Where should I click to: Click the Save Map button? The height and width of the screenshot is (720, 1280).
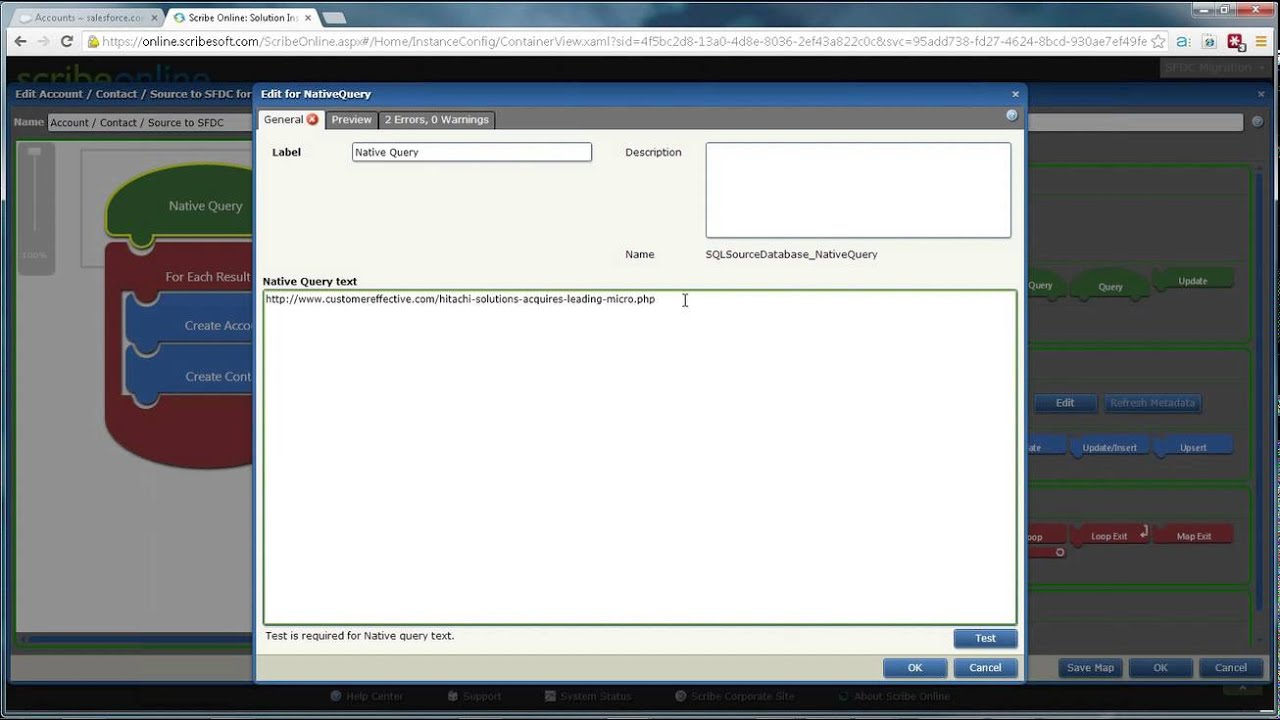(x=1090, y=668)
